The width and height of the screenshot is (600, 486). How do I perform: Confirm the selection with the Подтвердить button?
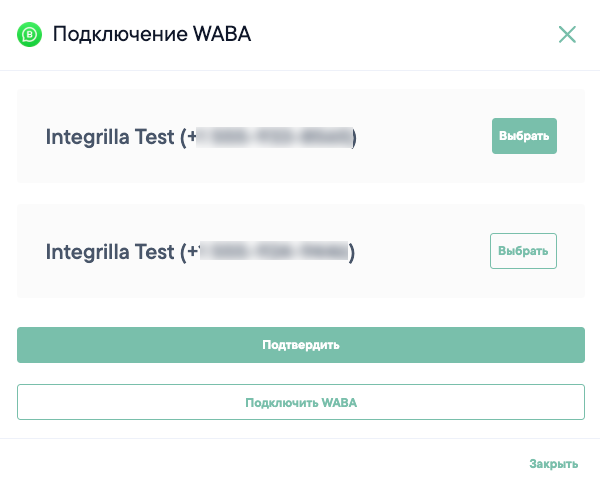click(x=301, y=345)
